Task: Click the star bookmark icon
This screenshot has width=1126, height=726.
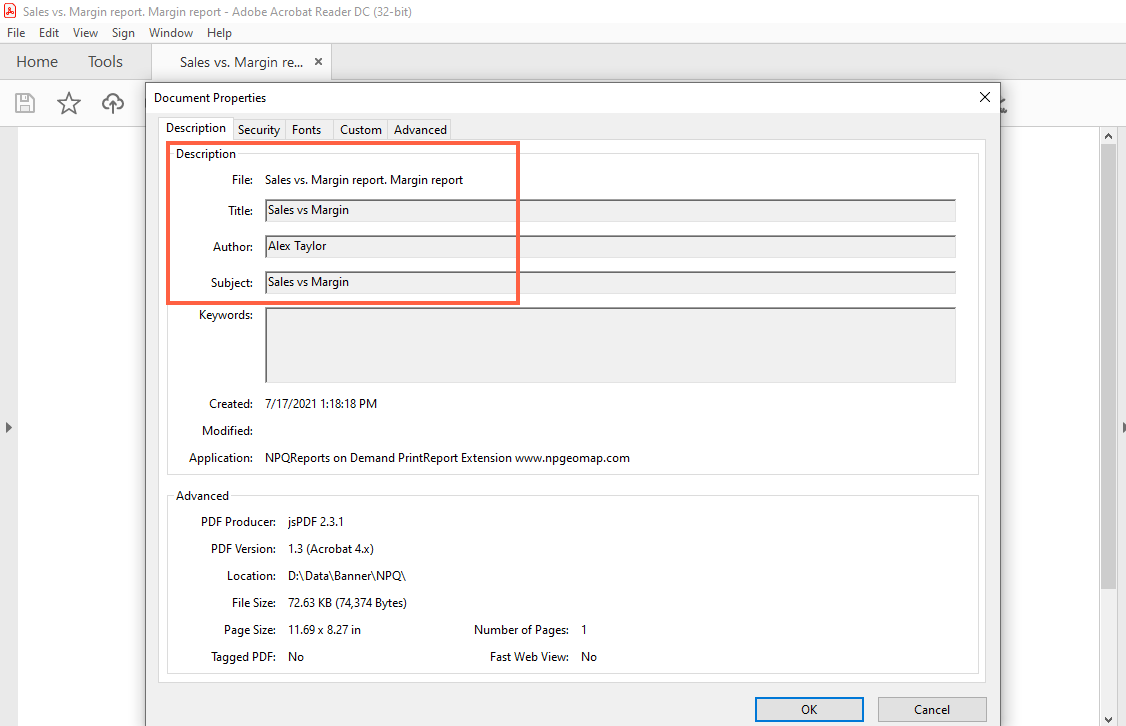Action: [69, 103]
